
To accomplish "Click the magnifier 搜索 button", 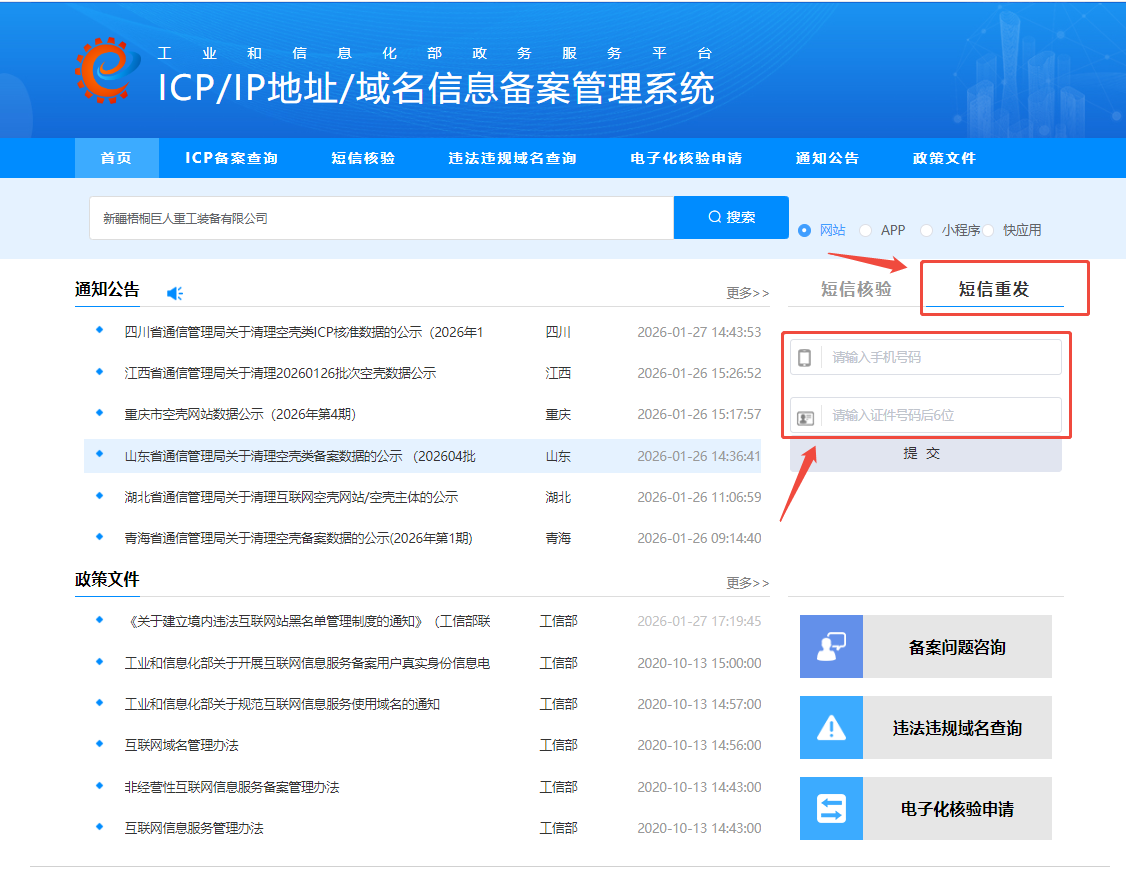I will tap(731, 217).
